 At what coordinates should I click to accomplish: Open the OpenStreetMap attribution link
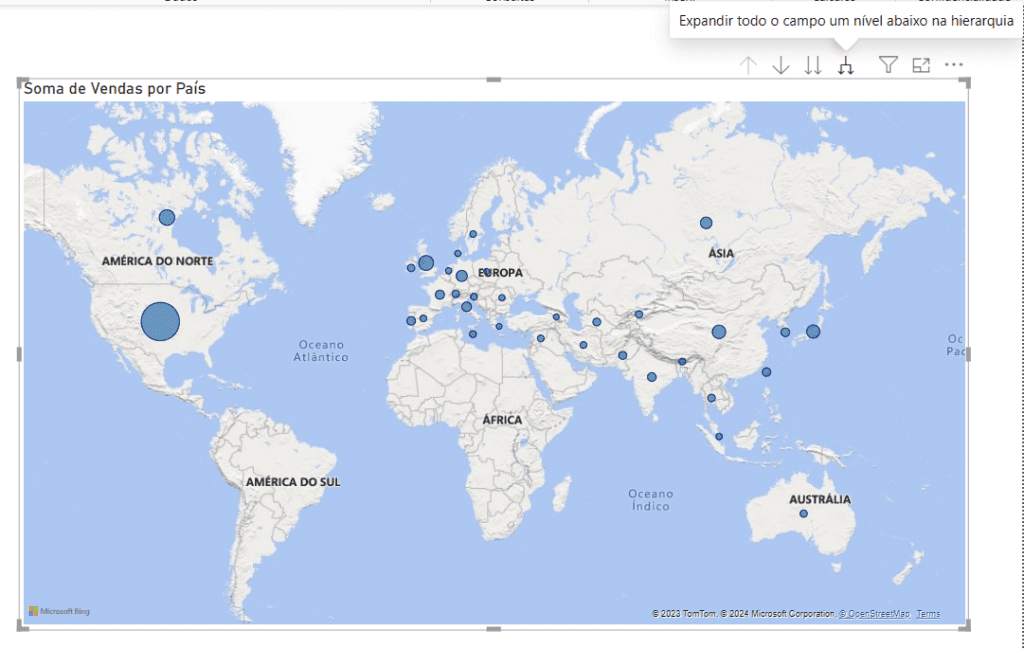[x=877, y=613]
